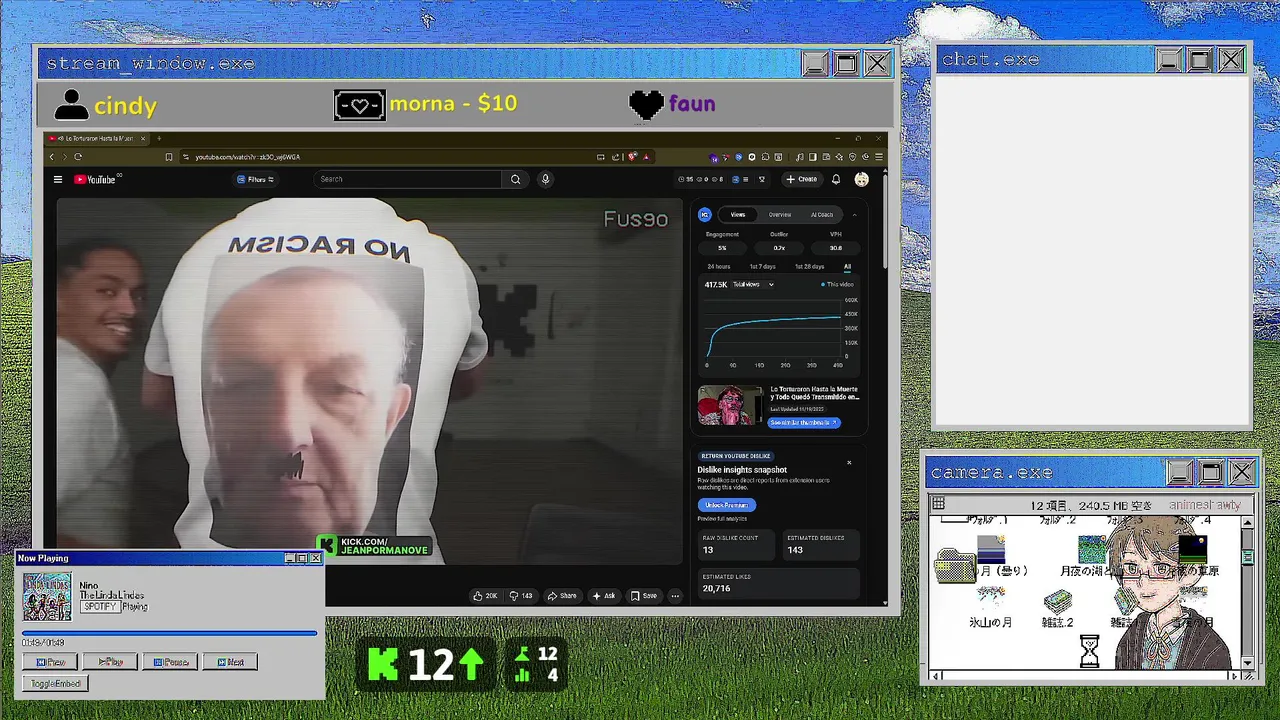Click the camera.exe horizontal scrollbar right arrow
This screenshot has height=720, width=1280.
point(1234,676)
